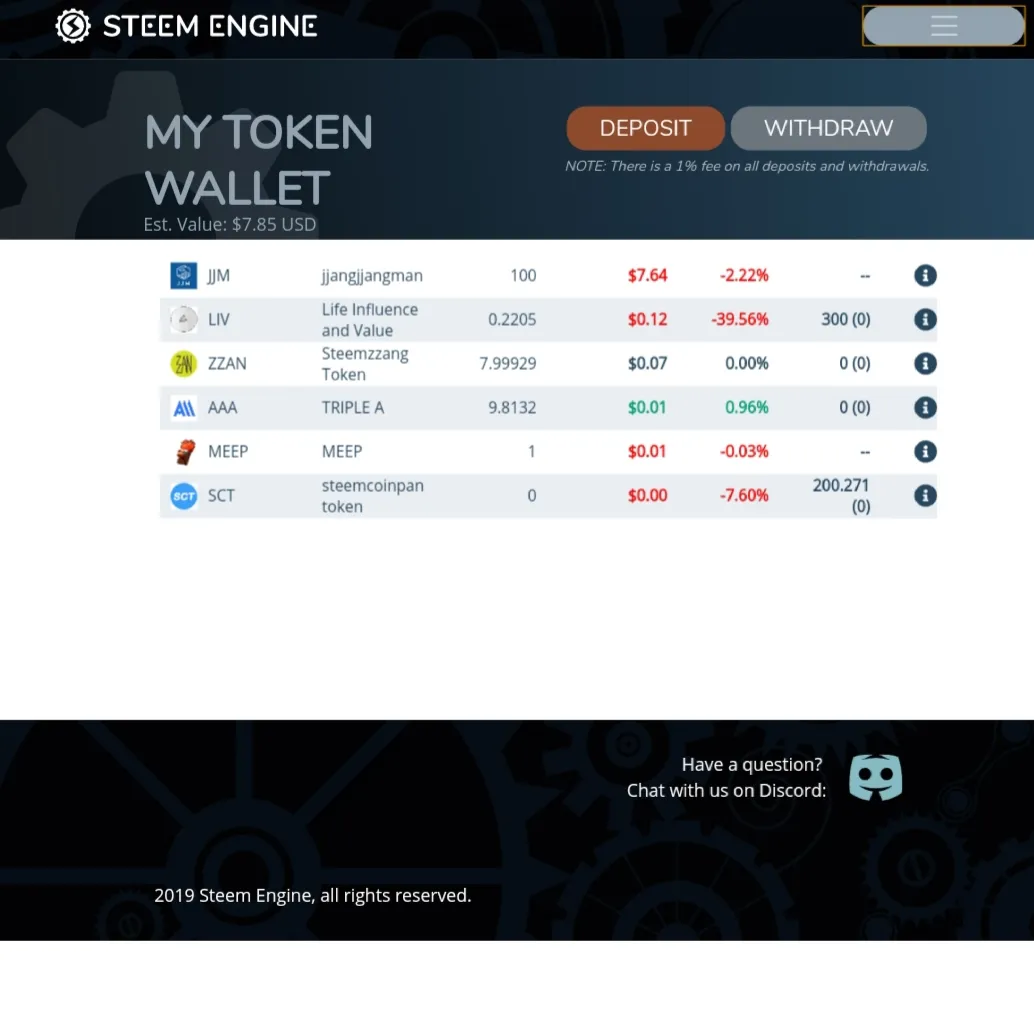Viewport: 1034px width, 1034px height.
Task: Click the -7.60% change for SCT
Action: coord(744,495)
